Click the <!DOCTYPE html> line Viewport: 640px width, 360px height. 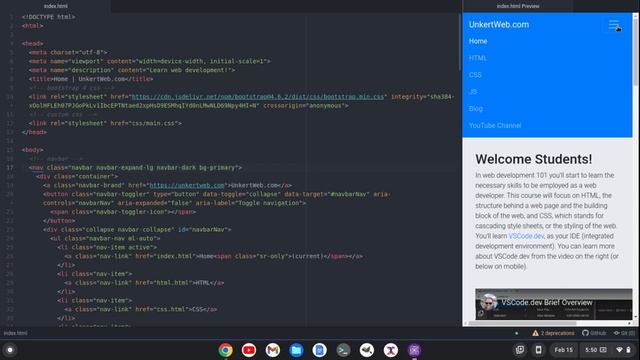(x=49, y=17)
